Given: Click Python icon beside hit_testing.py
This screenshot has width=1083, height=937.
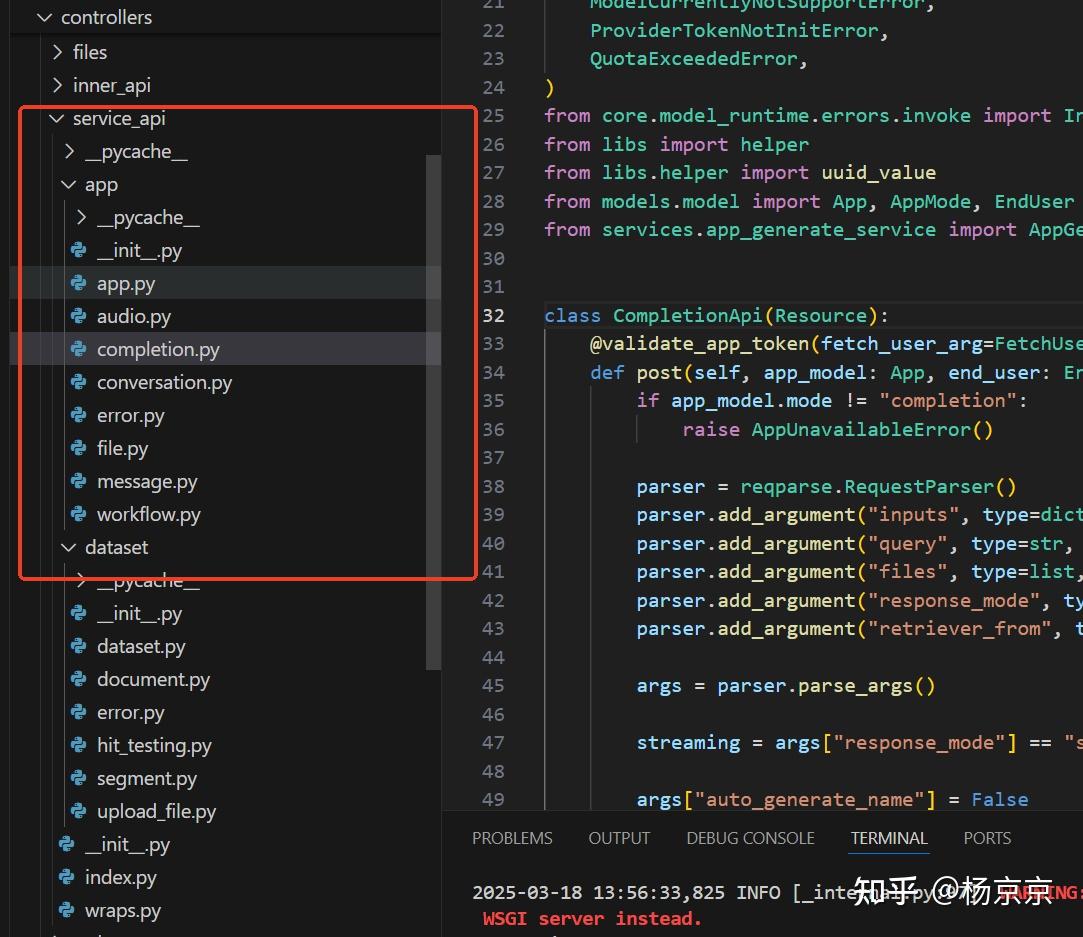Looking at the screenshot, I should 79,745.
